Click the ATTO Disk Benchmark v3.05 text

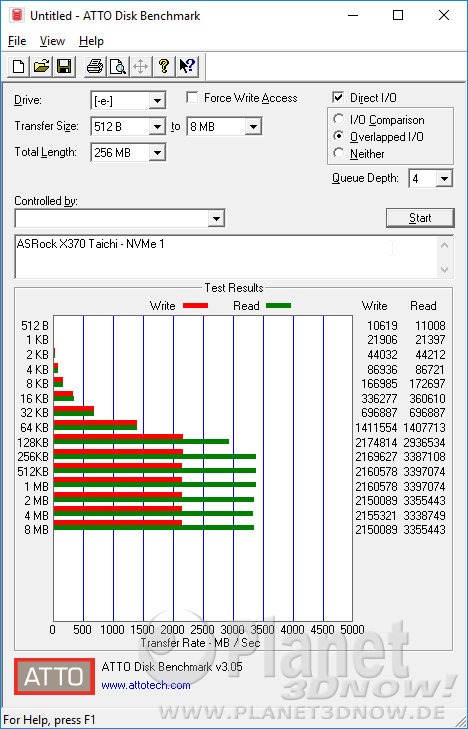[172, 667]
